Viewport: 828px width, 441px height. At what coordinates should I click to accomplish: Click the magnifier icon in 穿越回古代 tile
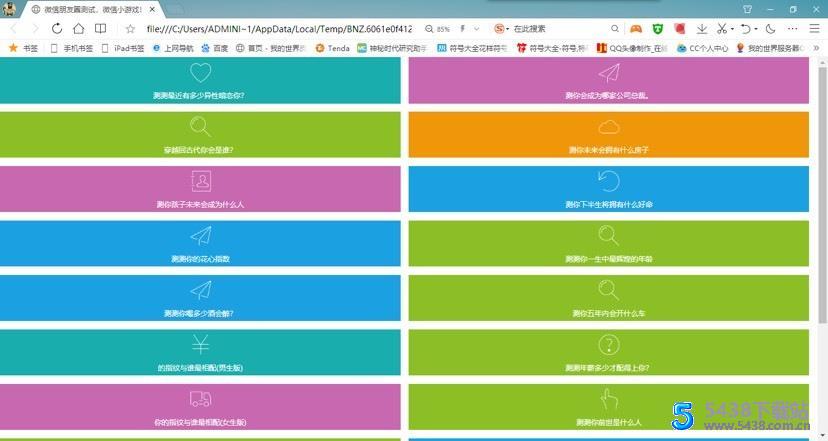[x=200, y=127]
